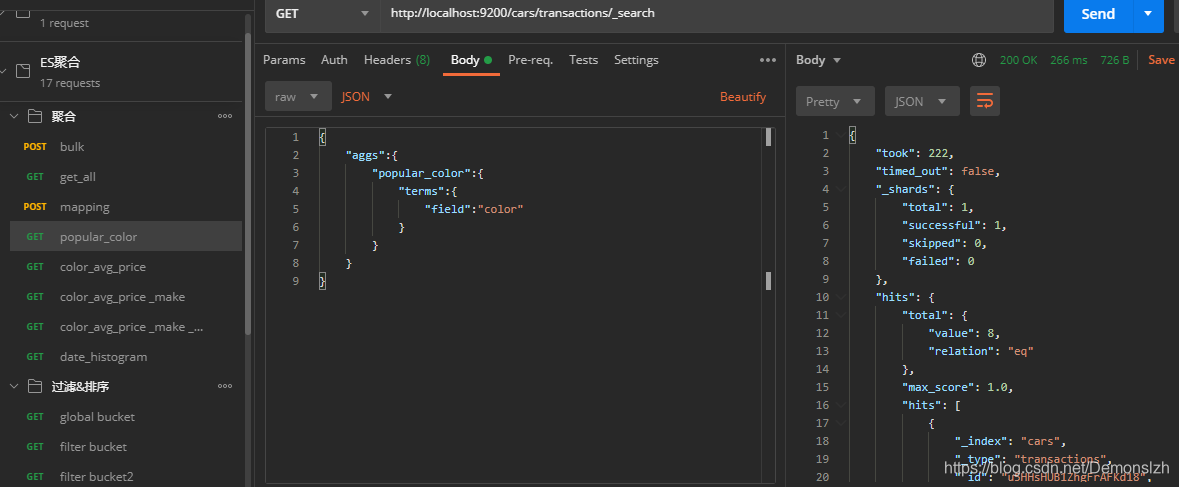Click the 726 B response size
Viewport: 1179px width, 487px height.
[x=1114, y=60]
